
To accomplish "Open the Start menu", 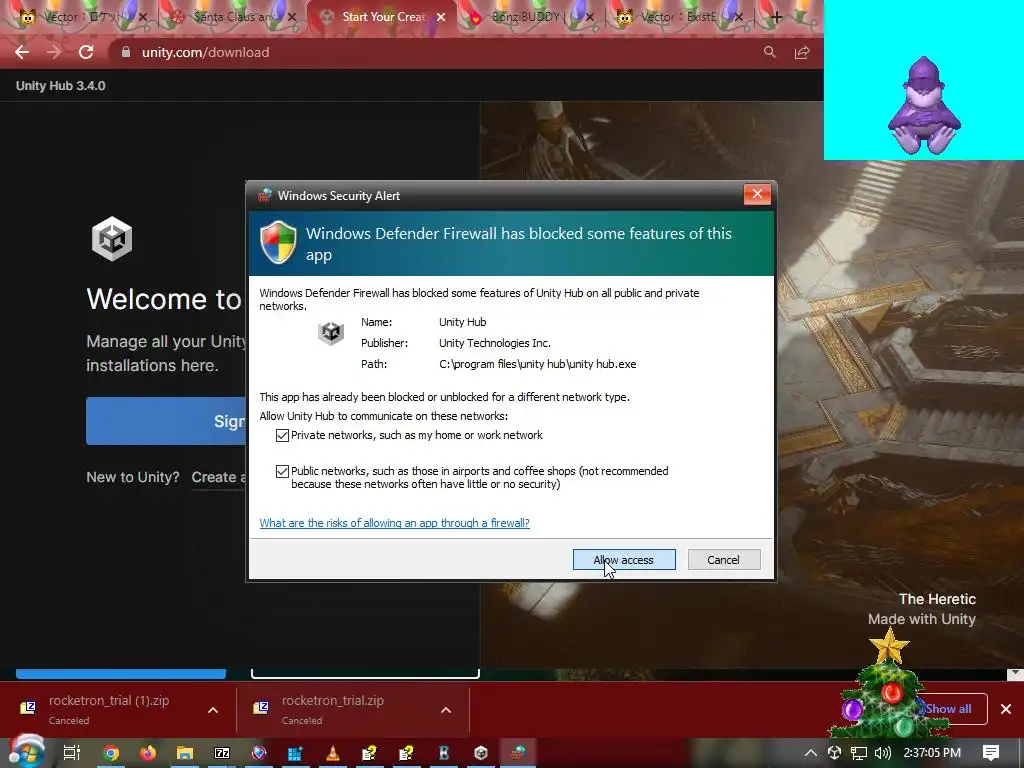I will pyautogui.click(x=26, y=753).
